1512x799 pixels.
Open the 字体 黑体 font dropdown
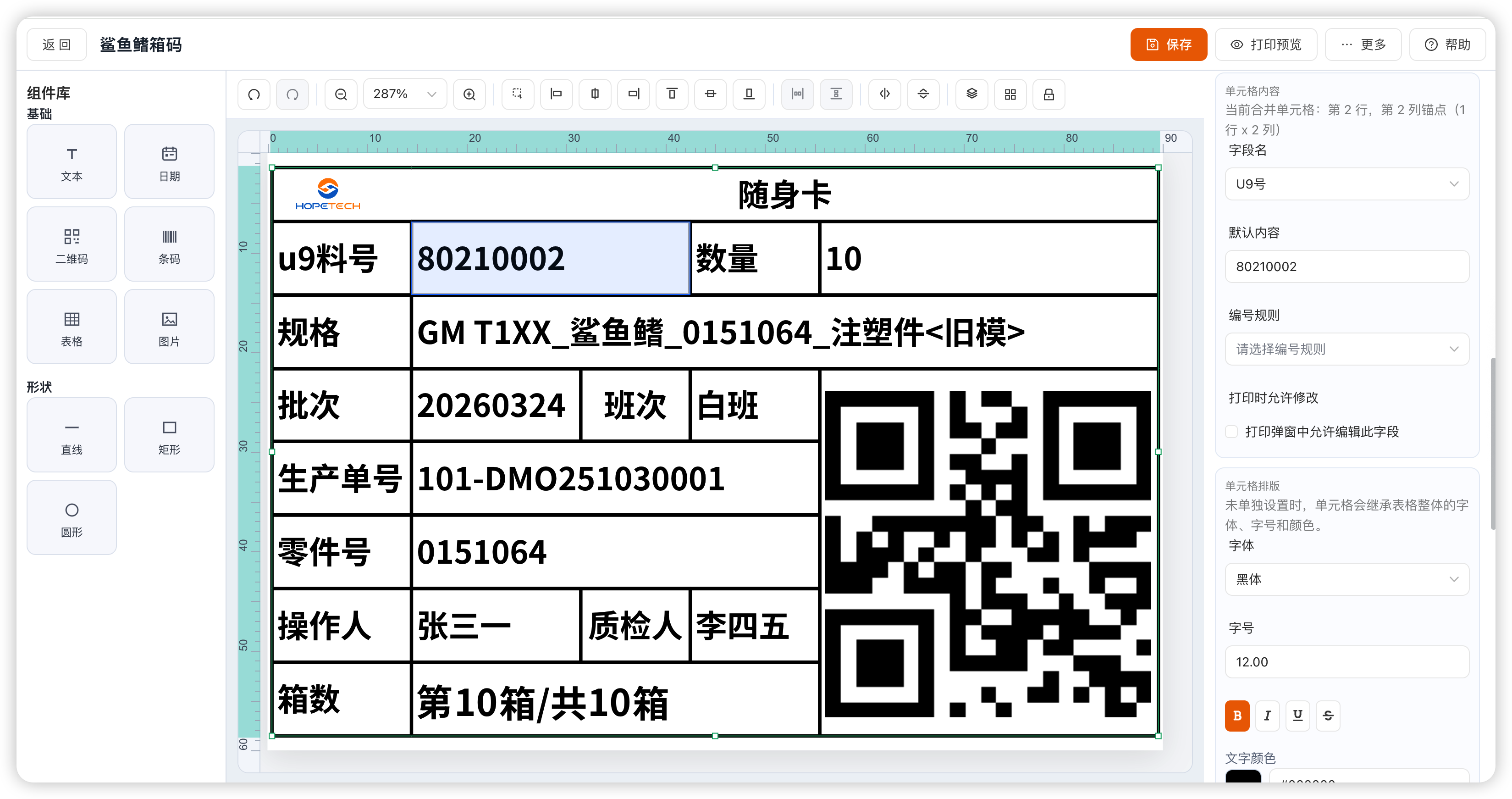tap(1347, 579)
